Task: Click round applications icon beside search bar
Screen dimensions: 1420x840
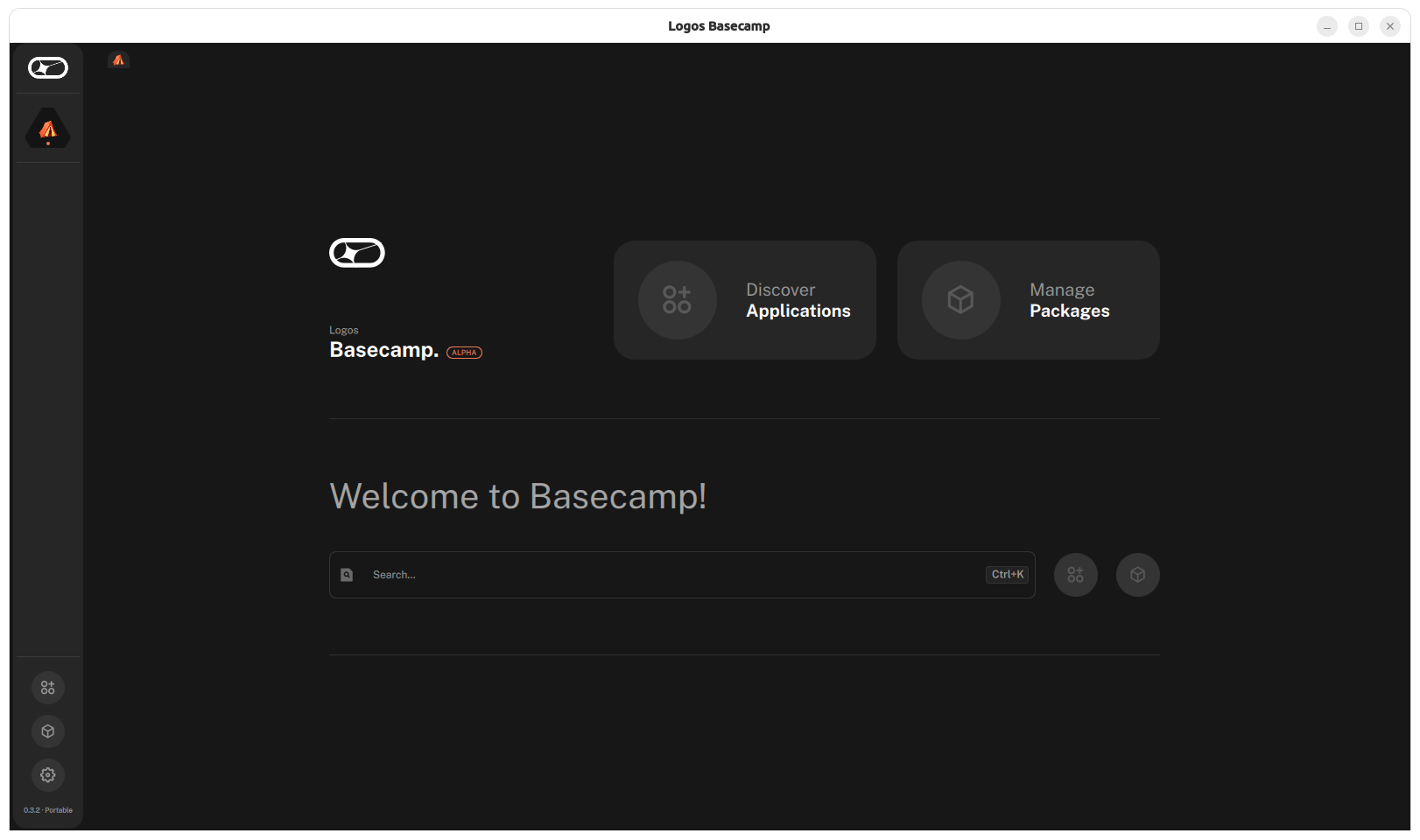Action: click(1076, 575)
